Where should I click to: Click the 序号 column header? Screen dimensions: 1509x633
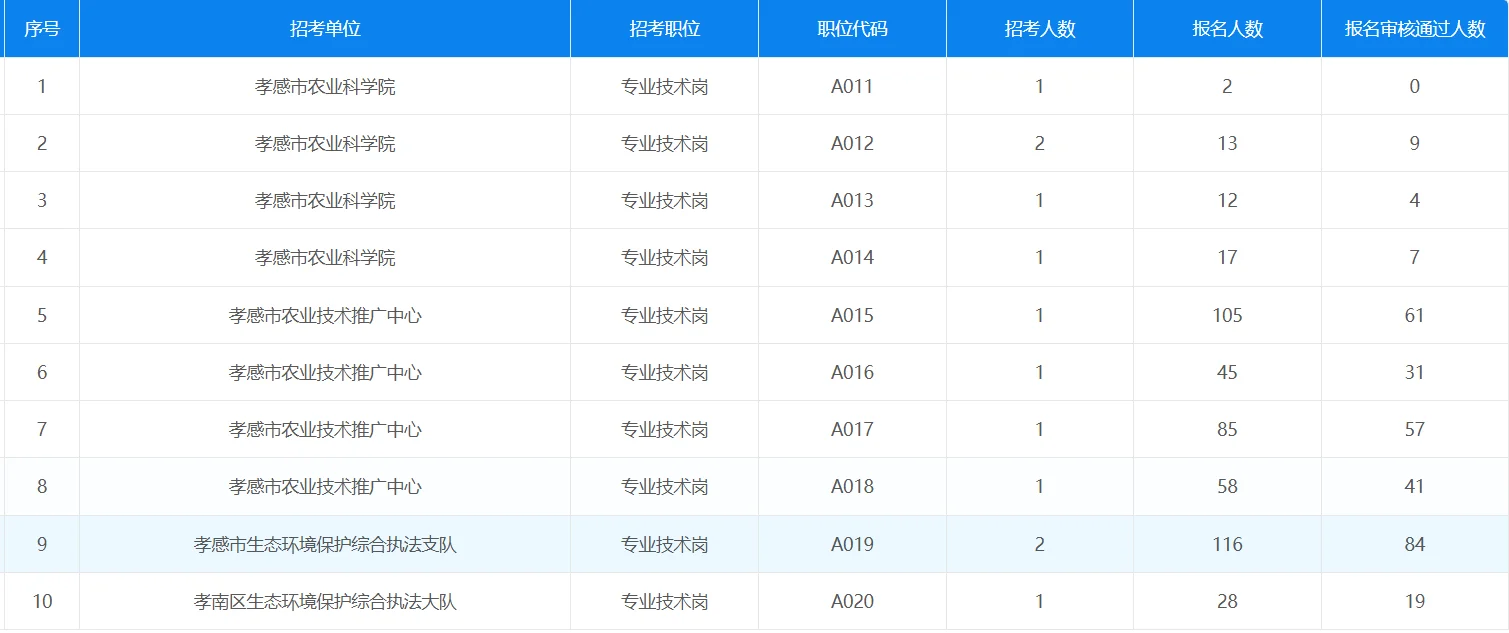(x=41, y=28)
